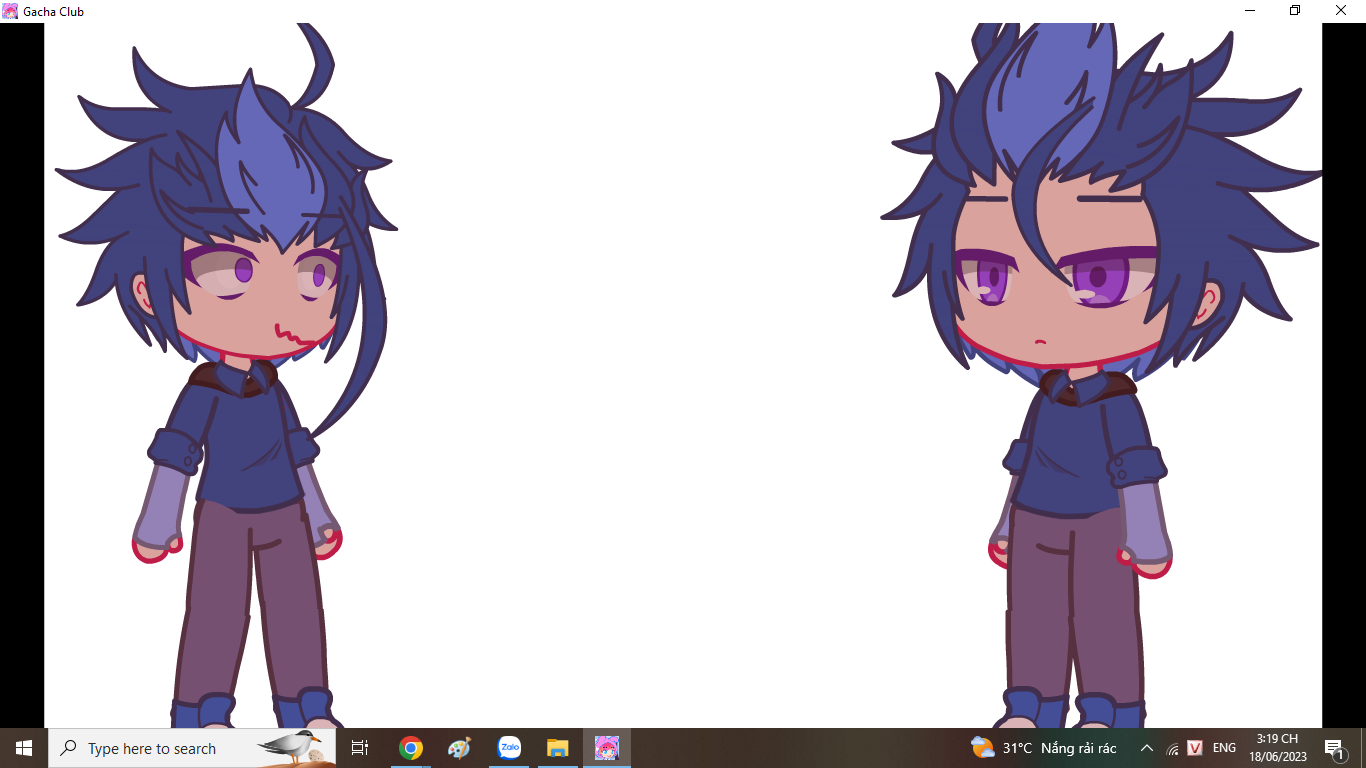Open the notification center icon
Image resolution: width=1366 pixels, height=768 pixels.
1334,749
